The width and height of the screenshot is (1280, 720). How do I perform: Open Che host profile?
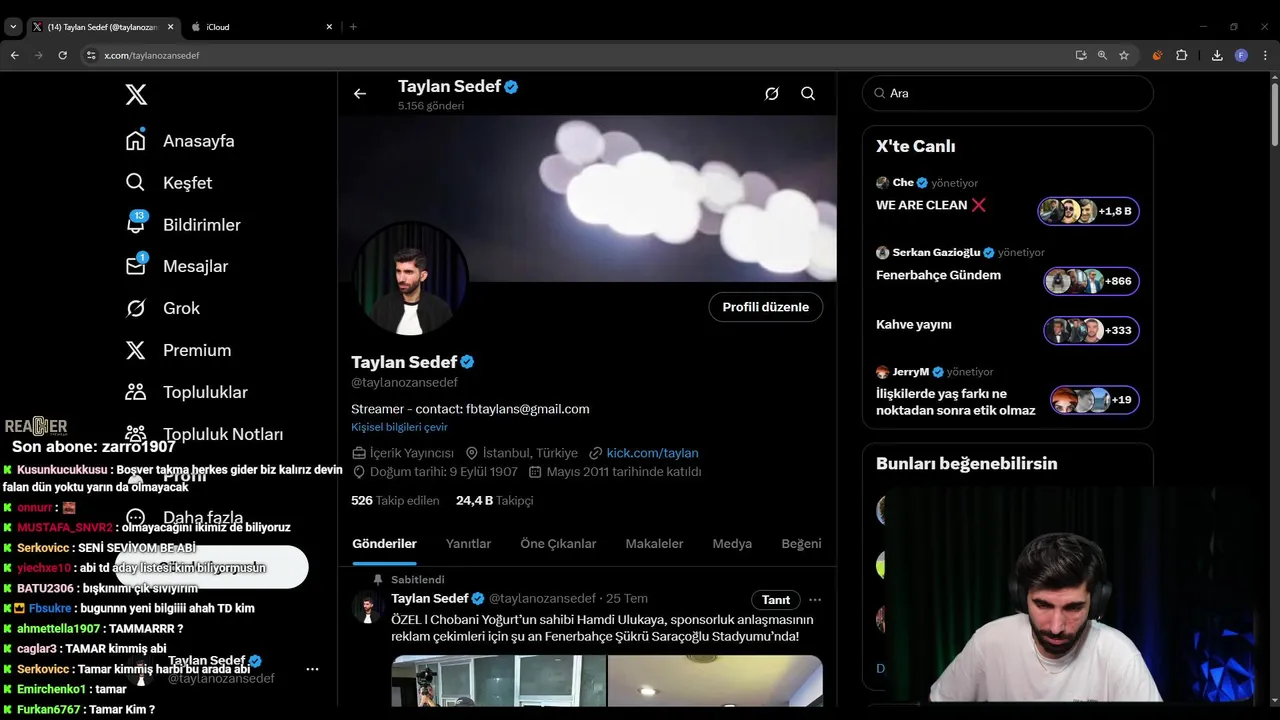pyautogui.click(x=902, y=183)
